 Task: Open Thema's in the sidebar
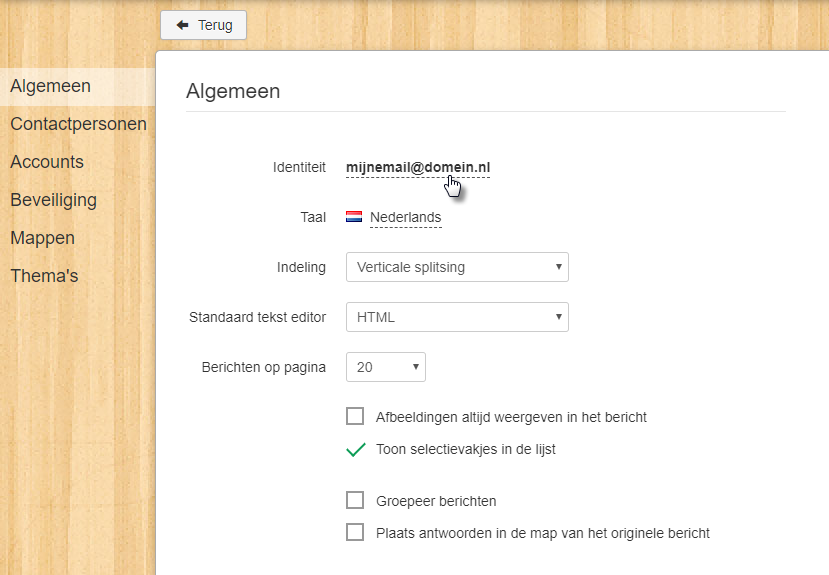44,276
